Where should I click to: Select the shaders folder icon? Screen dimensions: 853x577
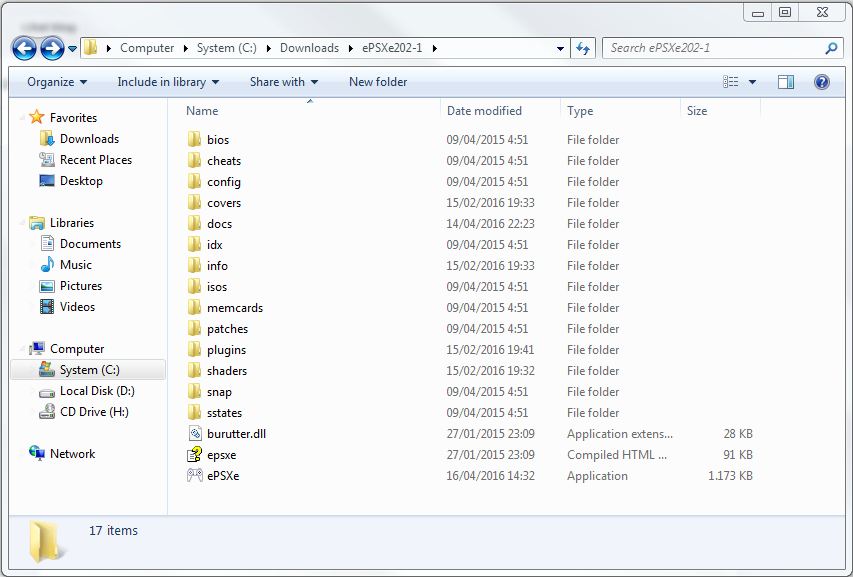(x=194, y=371)
